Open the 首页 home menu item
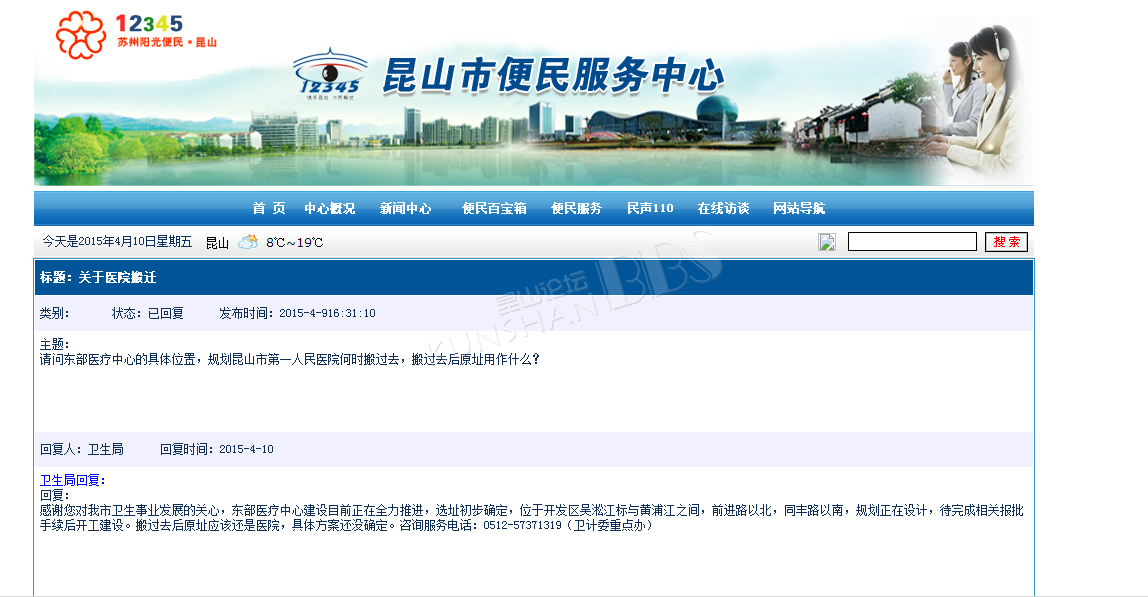The width and height of the screenshot is (1148, 597). (x=268, y=209)
